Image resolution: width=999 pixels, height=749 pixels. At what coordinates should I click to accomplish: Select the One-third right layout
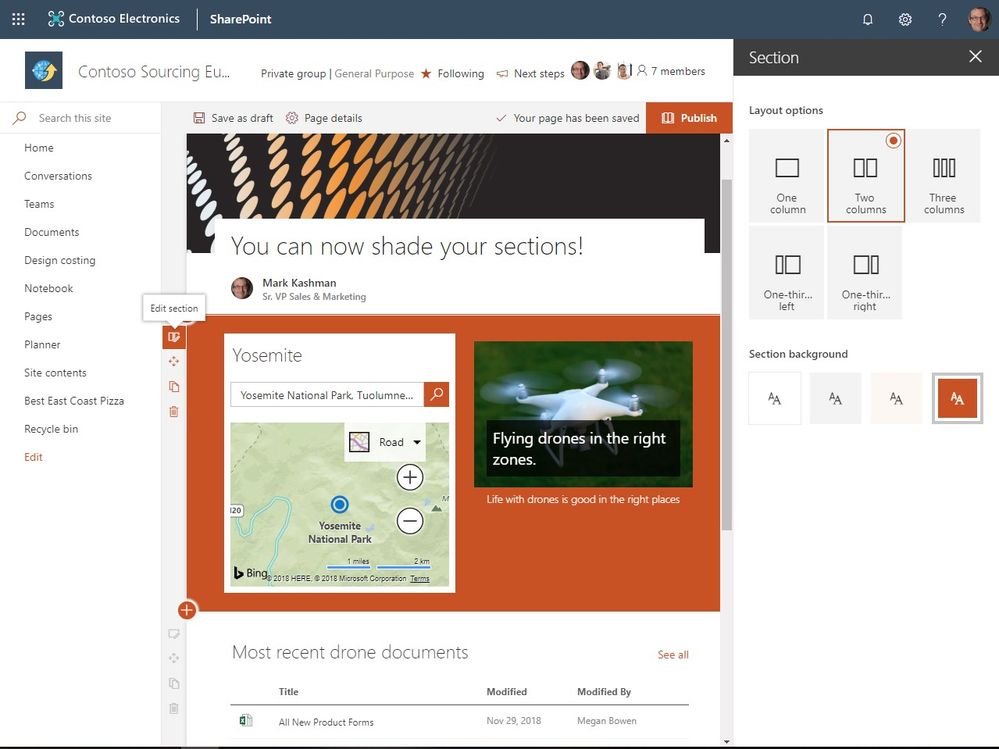pos(865,273)
